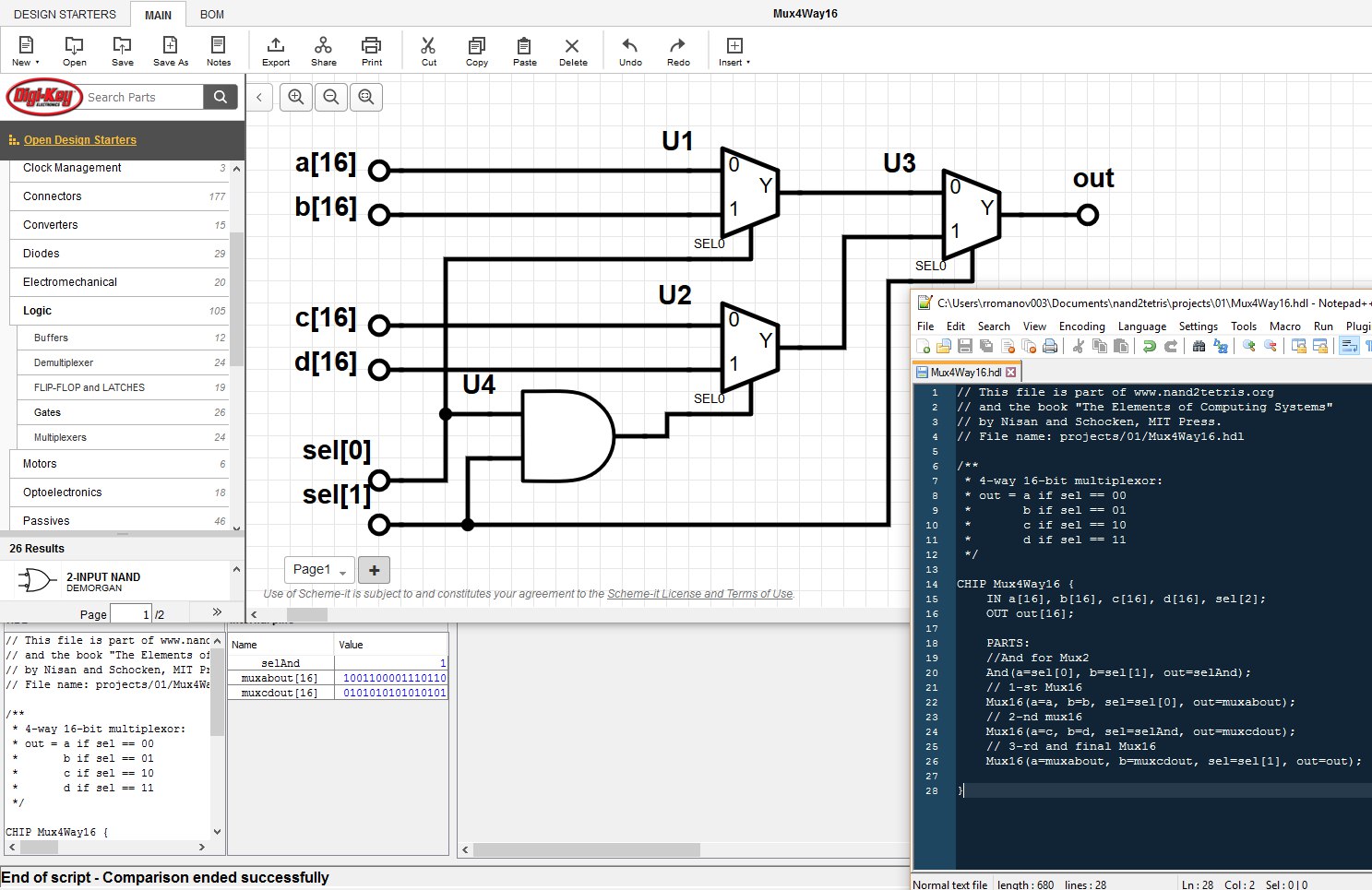The height and width of the screenshot is (890, 1372).
Task: Zoom in on the schematic canvas
Action: point(296,97)
